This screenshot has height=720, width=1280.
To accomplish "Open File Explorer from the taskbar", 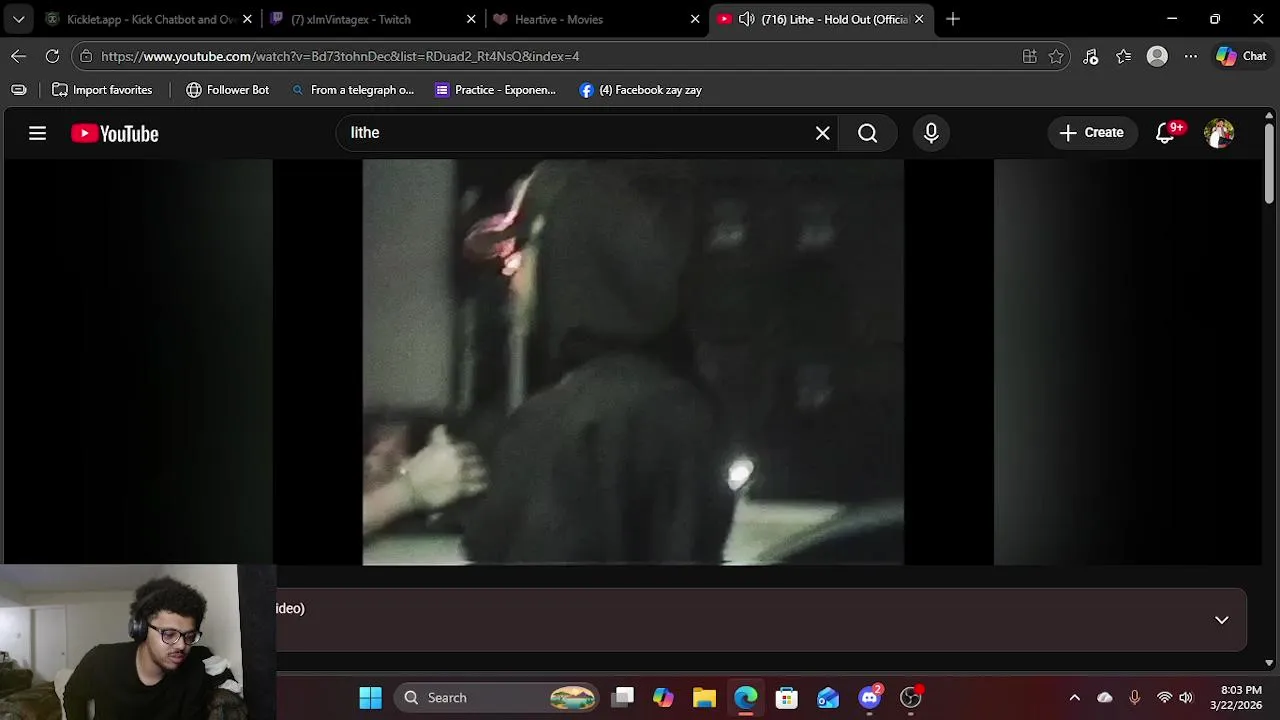I will [x=704, y=698].
